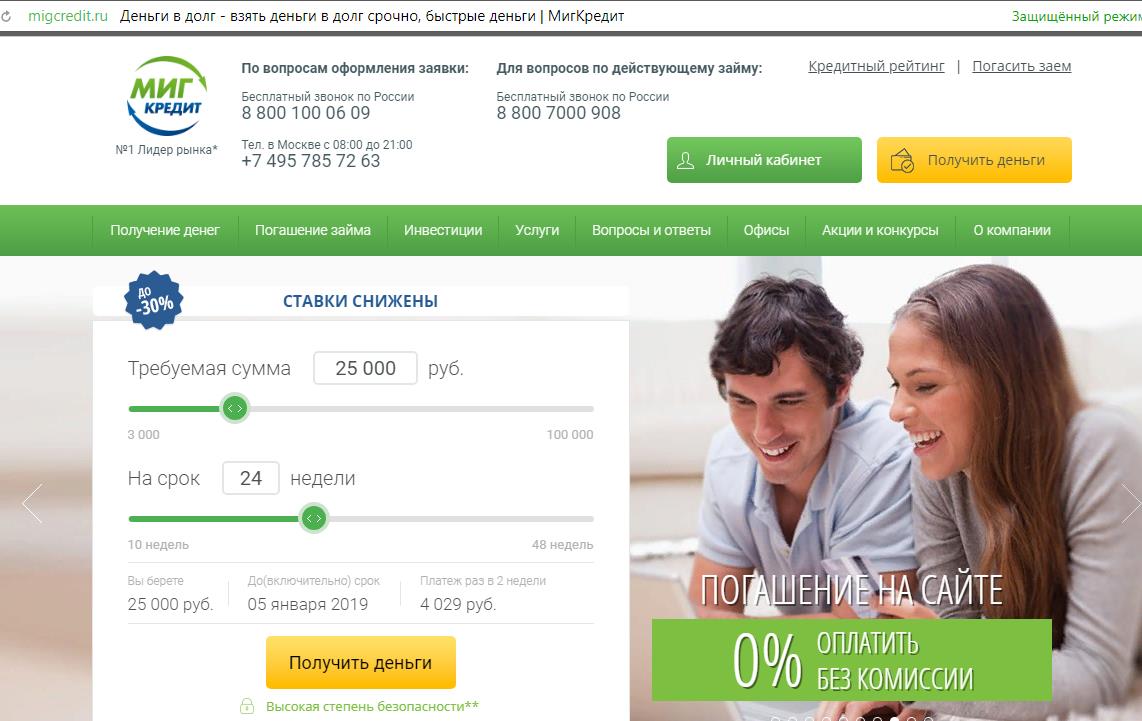Click the browser reload icon
Viewport: 1142px width, 721px height.
pos(6,16)
